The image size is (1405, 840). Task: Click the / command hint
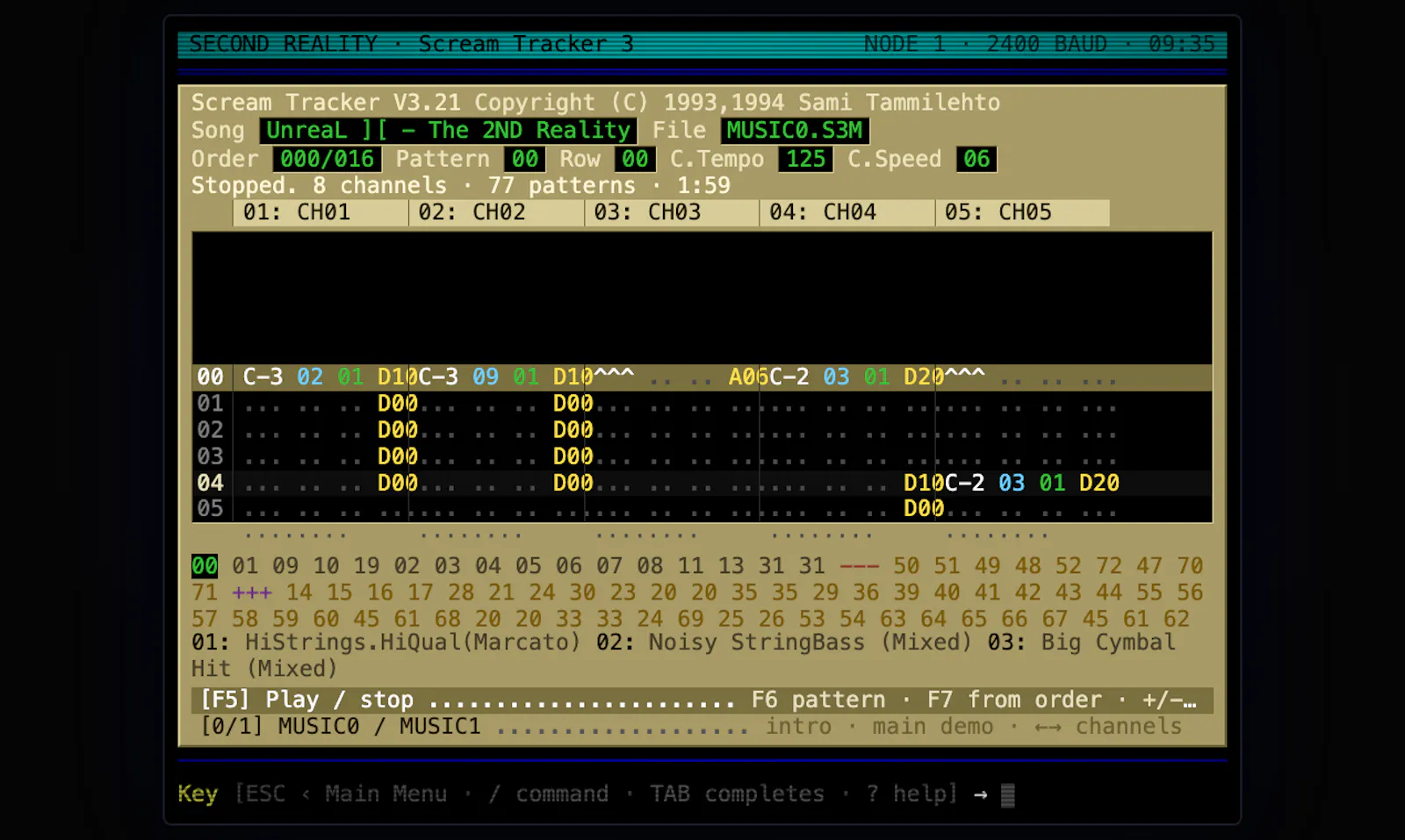[549, 794]
